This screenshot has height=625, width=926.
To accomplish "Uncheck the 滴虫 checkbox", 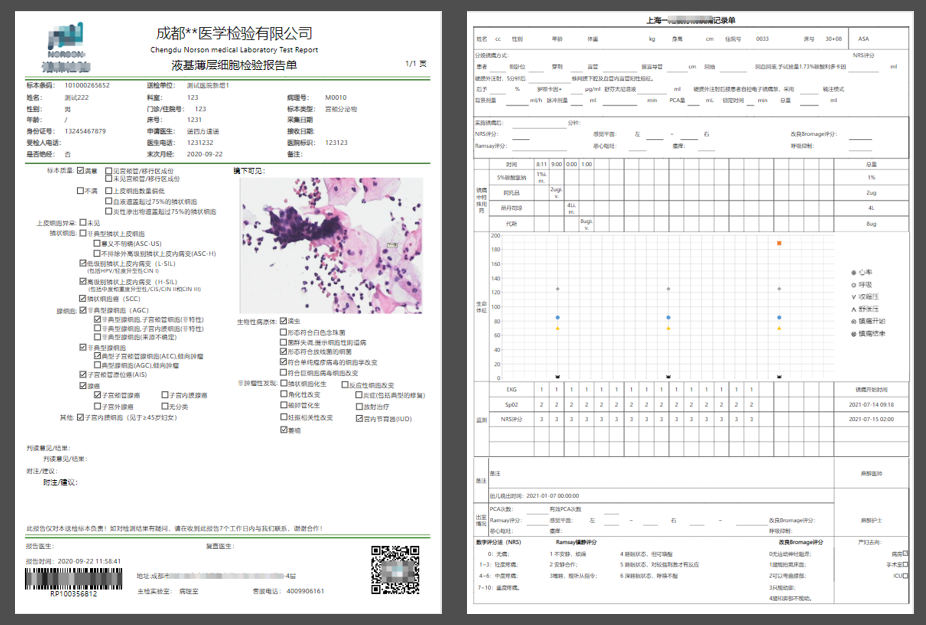I will point(283,321).
